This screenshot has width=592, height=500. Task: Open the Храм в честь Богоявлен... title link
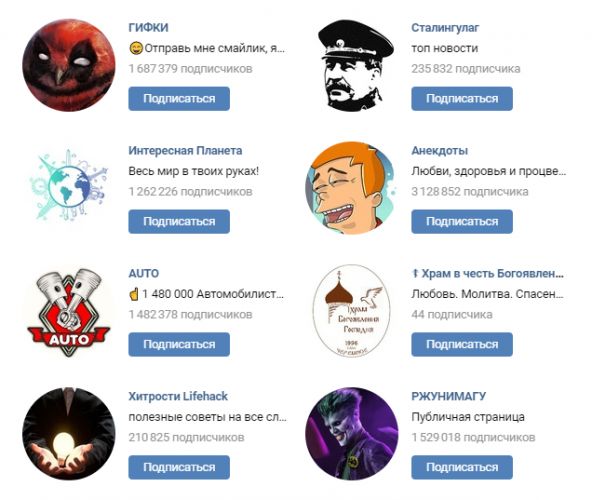point(487,273)
